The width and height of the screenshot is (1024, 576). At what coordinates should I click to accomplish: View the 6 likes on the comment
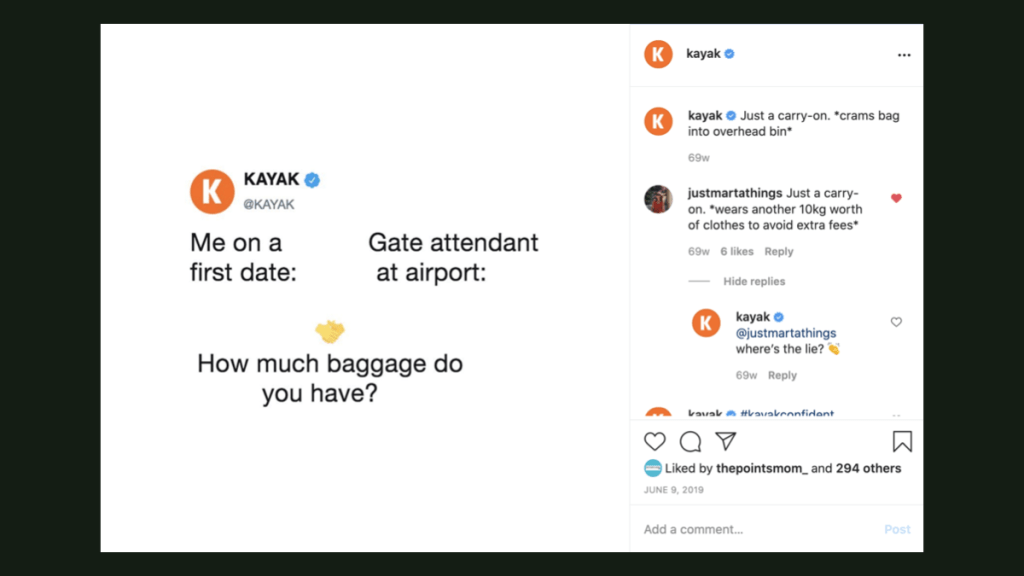(x=737, y=252)
